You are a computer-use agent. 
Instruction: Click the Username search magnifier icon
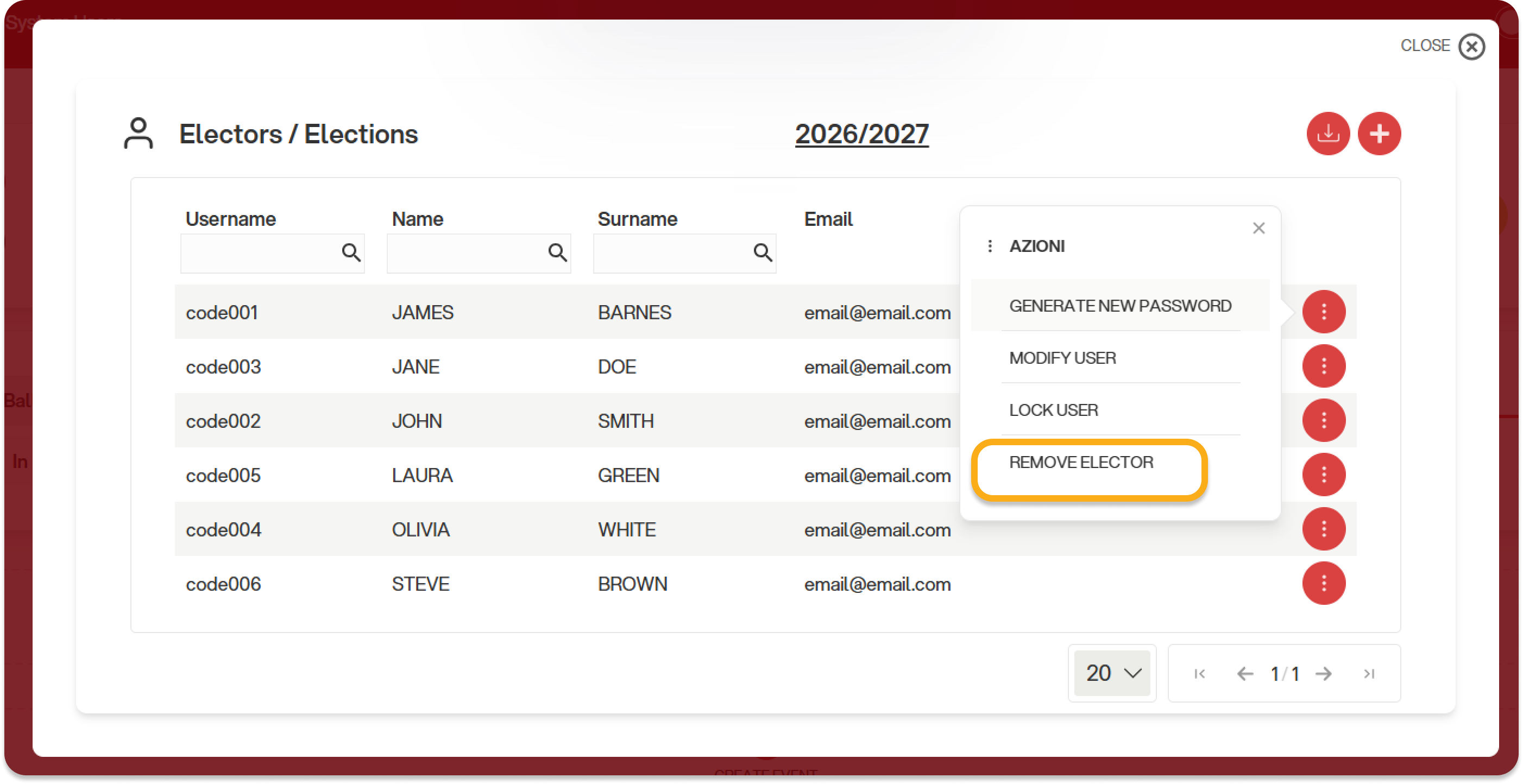coord(350,253)
